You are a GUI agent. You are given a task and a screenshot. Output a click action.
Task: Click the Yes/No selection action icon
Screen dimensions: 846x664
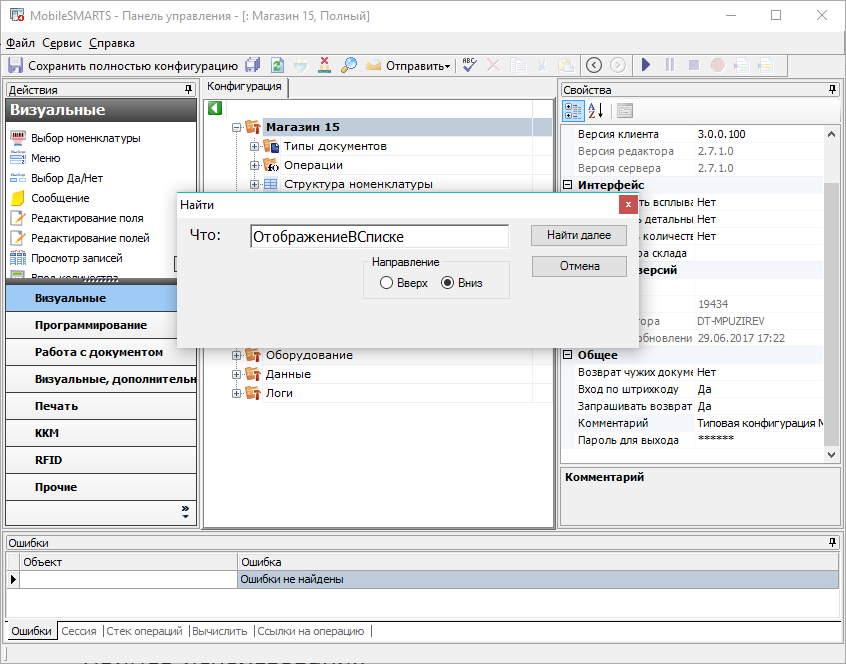18,178
